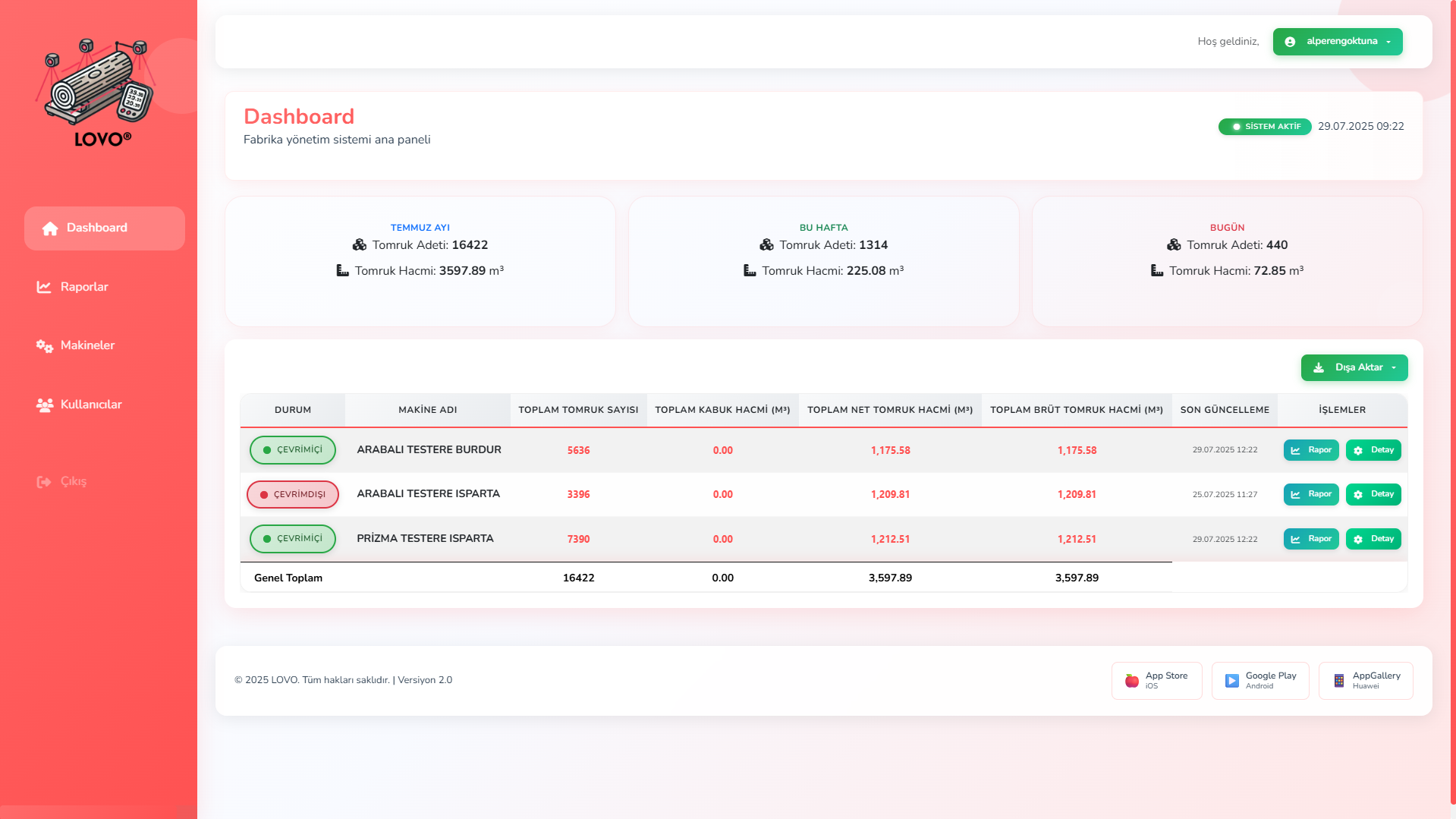Click the Makineler gears icon
The height and width of the screenshot is (819, 1456).
point(44,346)
